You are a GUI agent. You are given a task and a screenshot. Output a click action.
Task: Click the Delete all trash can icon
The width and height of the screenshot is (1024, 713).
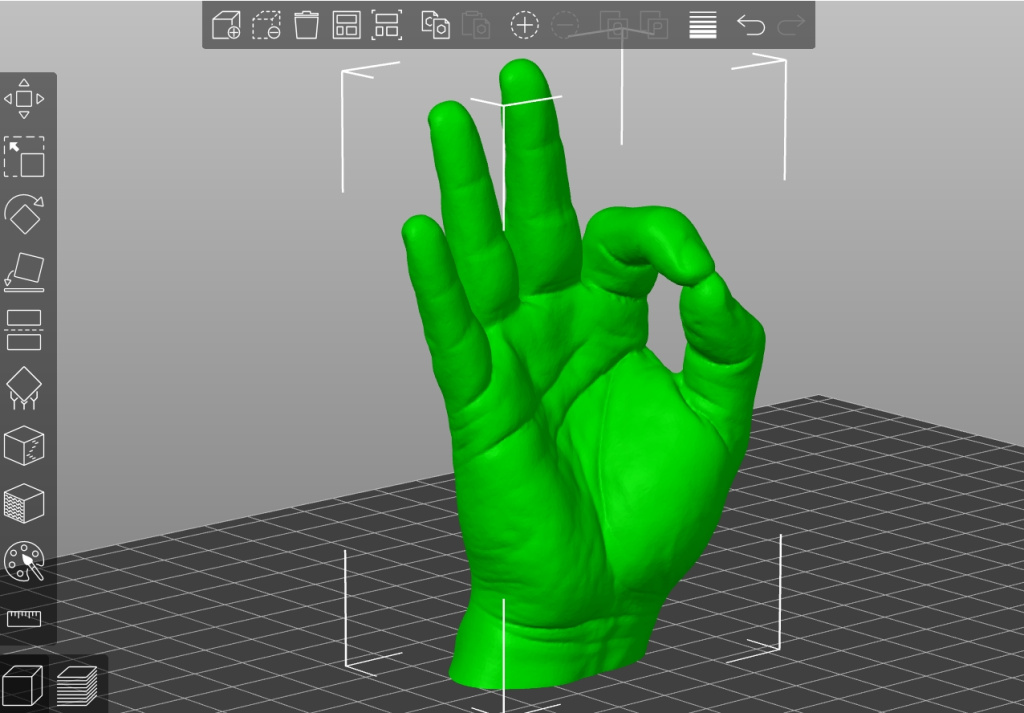306,25
